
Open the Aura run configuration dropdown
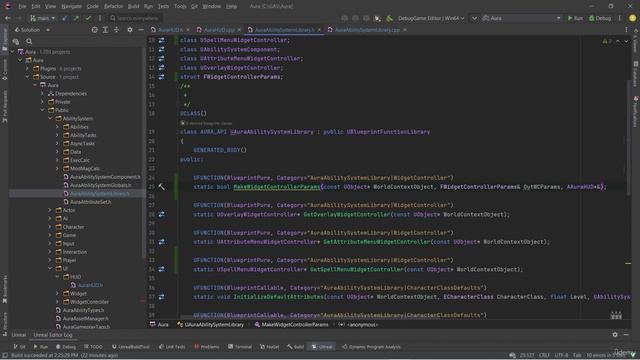tap(522, 18)
